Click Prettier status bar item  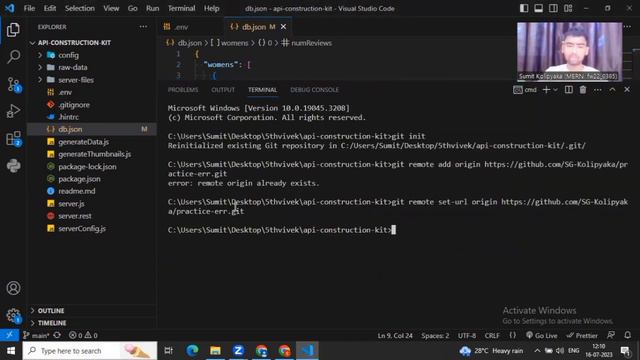pos(582,335)
